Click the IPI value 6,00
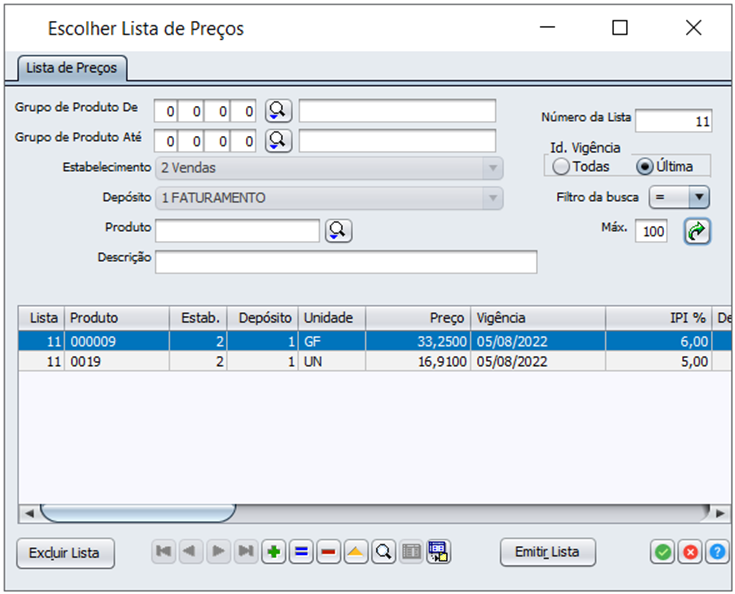735x594 pixels. pos(659,341)
